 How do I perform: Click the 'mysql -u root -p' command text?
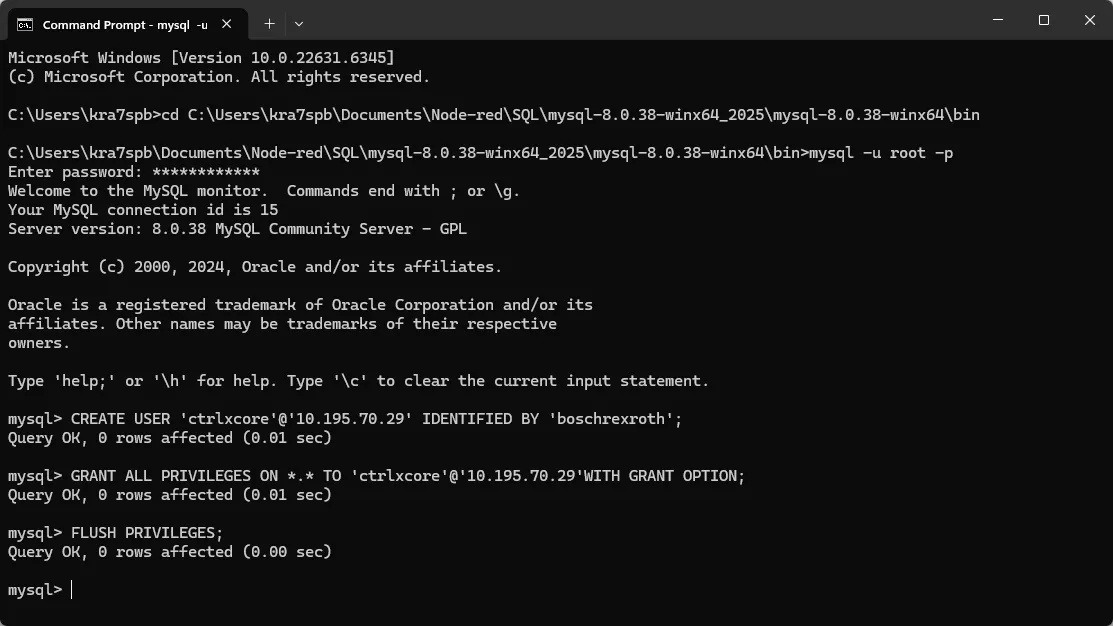coord(880,153)
